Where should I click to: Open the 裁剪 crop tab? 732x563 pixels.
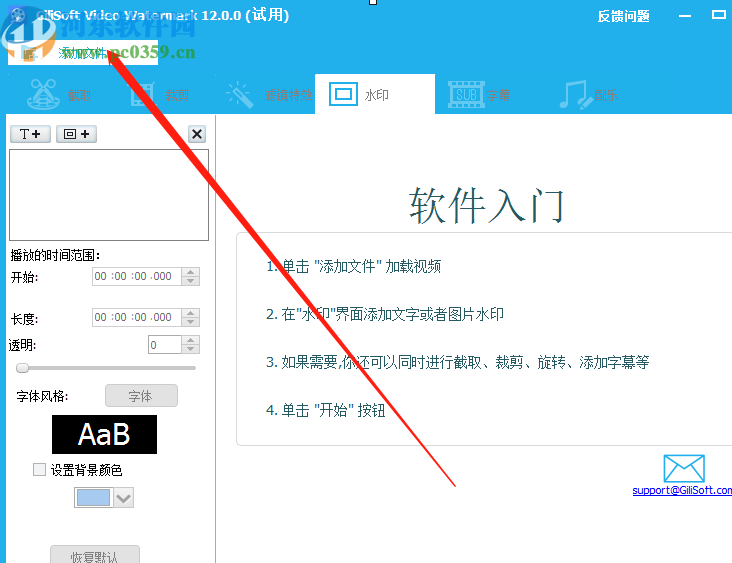[160, 94]
